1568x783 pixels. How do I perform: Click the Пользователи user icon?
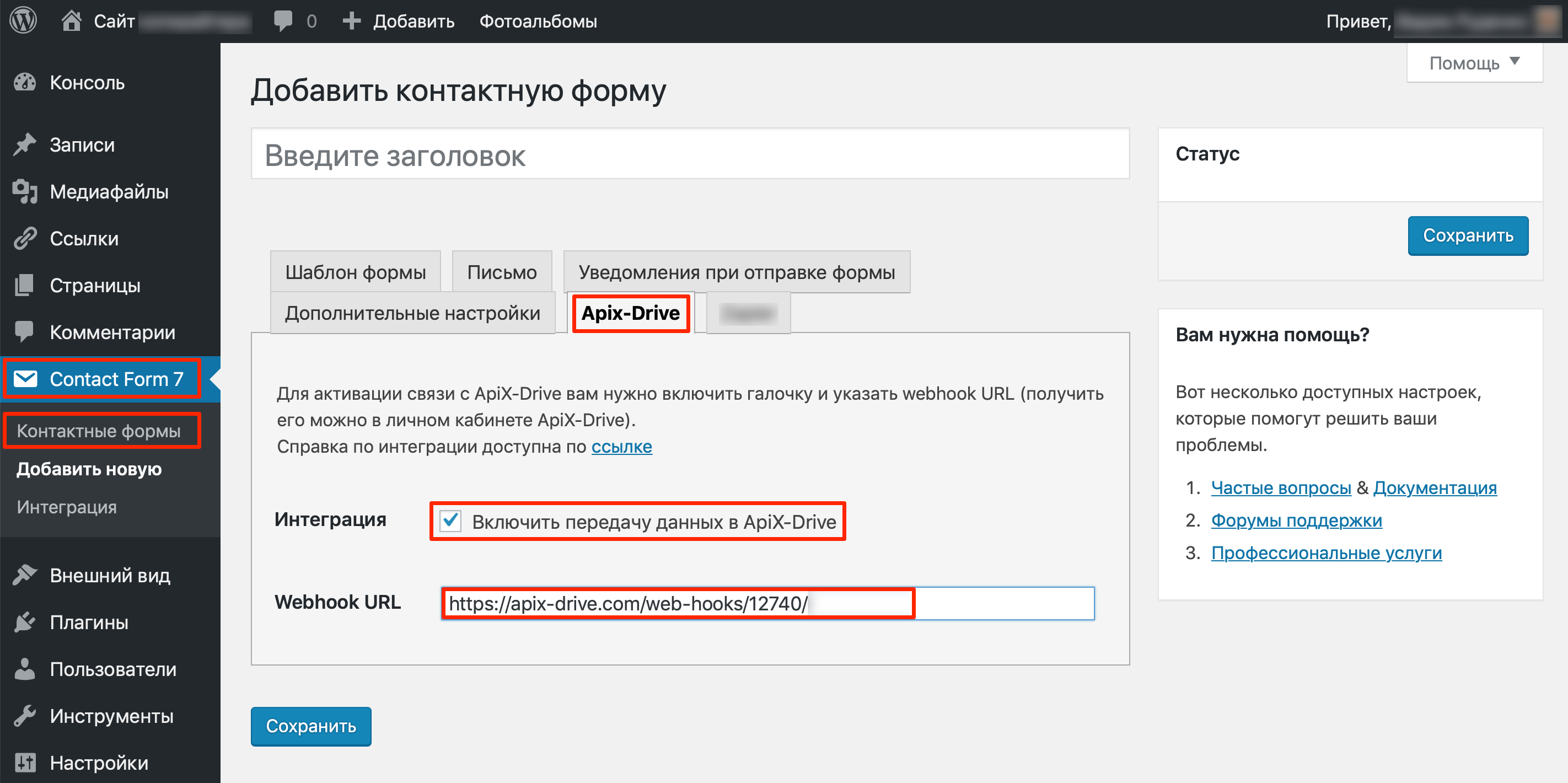[x=25, y=668]
